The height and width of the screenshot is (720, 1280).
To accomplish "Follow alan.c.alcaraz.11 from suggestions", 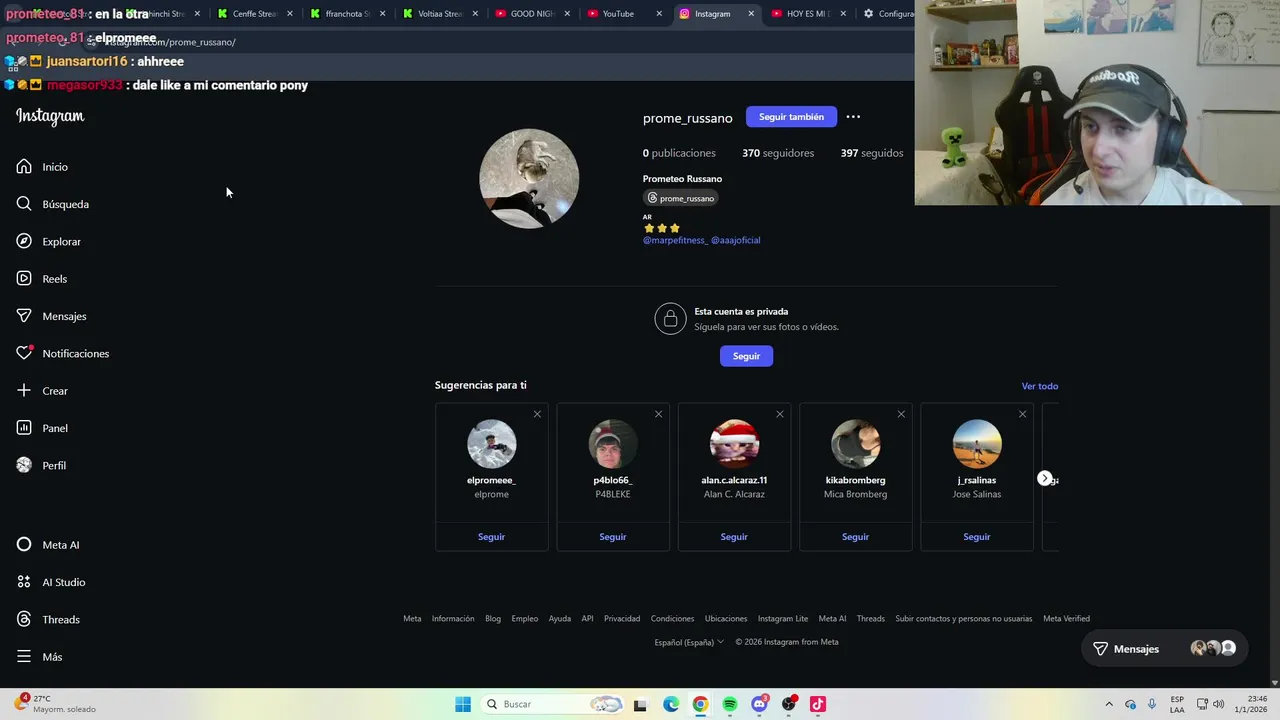I will (x=734, y=537).
